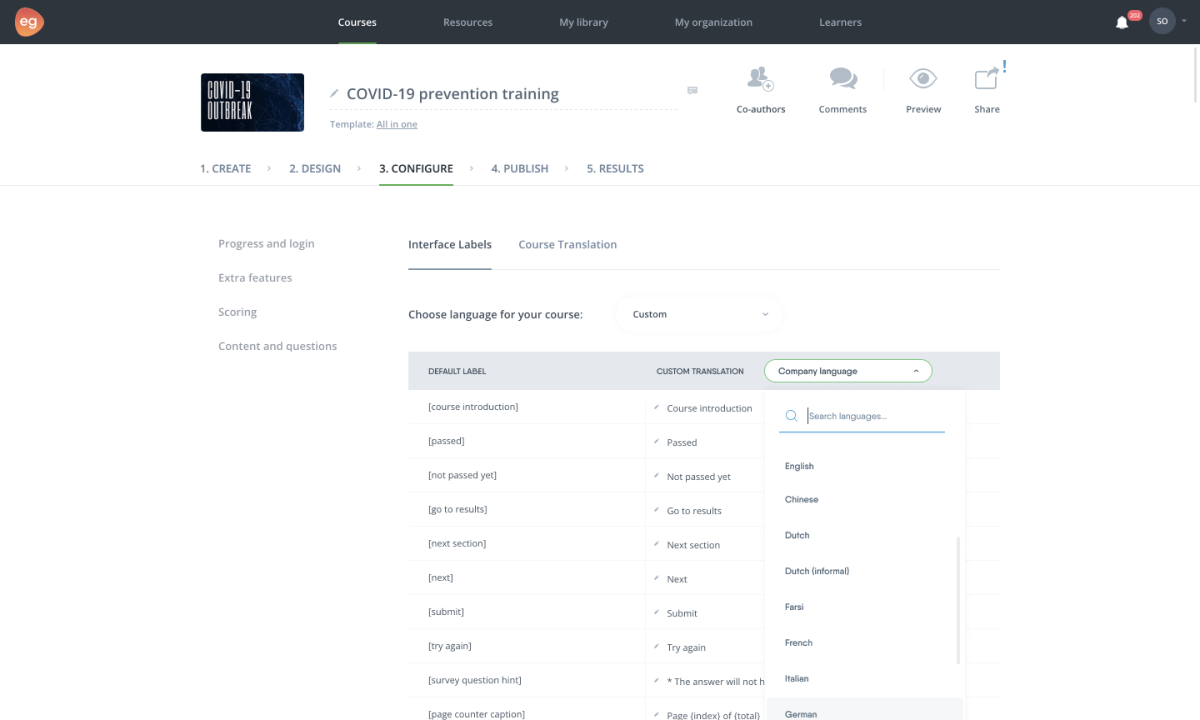The height and width of the screenshot is (720, 1200).
Task: Open Progress and login settings
Action: (x=266, y=243)
